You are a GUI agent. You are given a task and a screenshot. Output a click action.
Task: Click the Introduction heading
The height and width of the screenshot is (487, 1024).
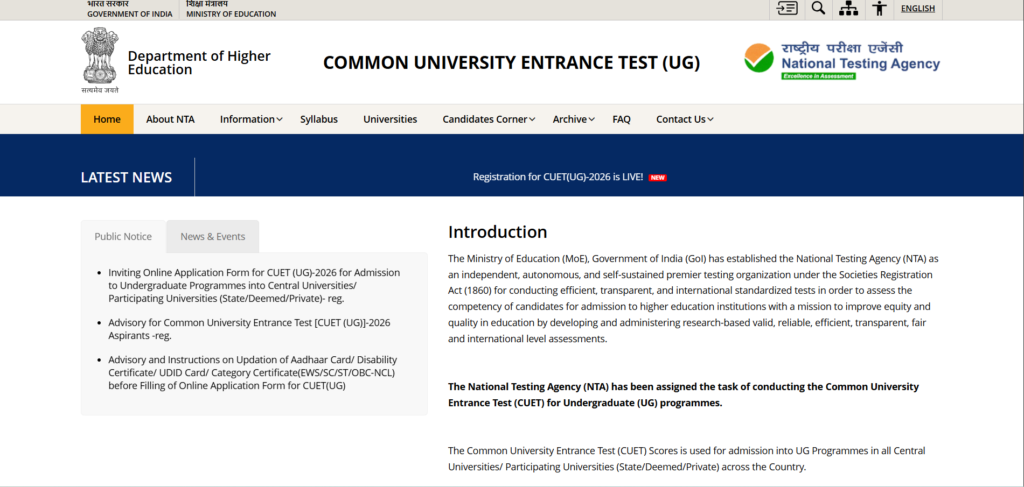498,232
